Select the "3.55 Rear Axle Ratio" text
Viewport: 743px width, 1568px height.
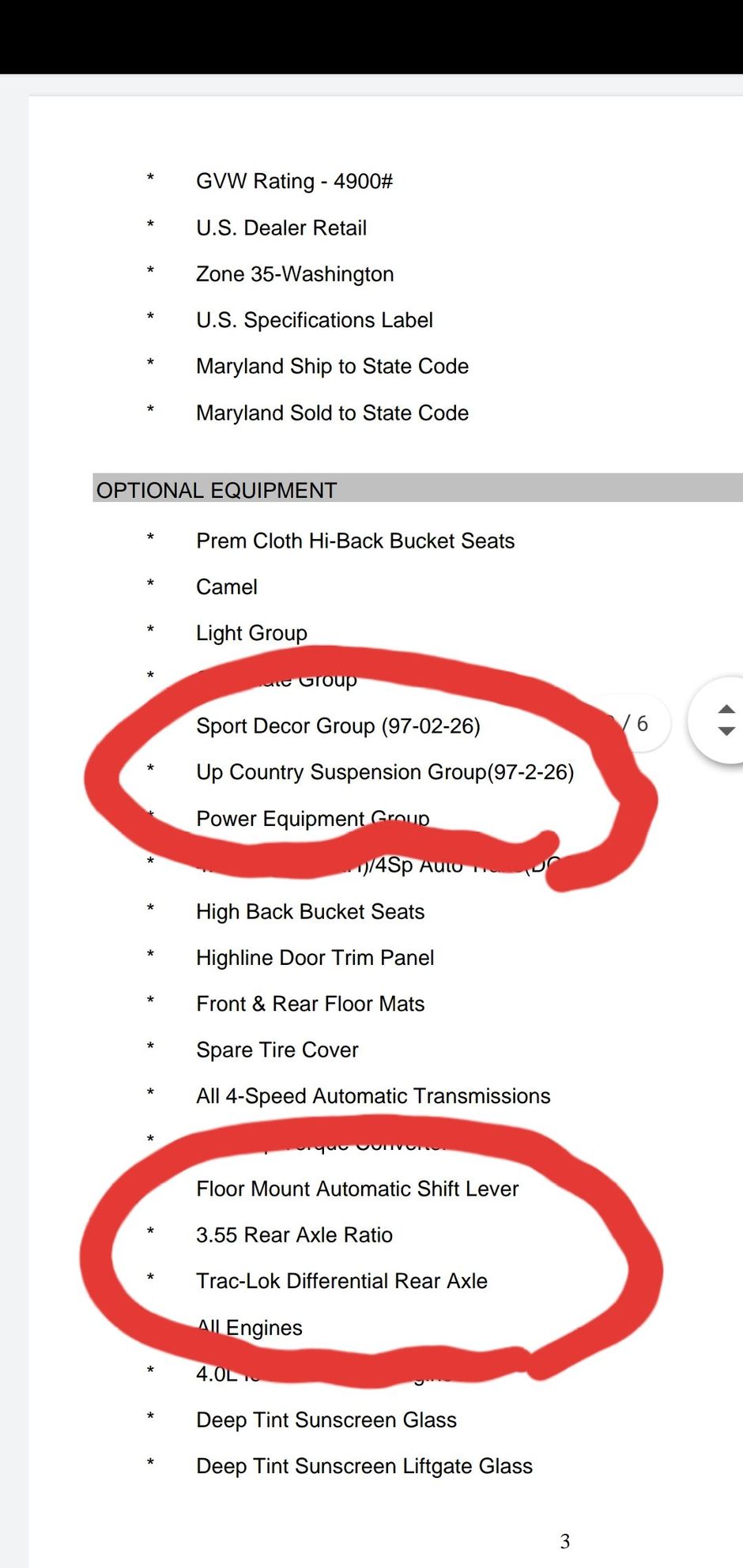294,1234
